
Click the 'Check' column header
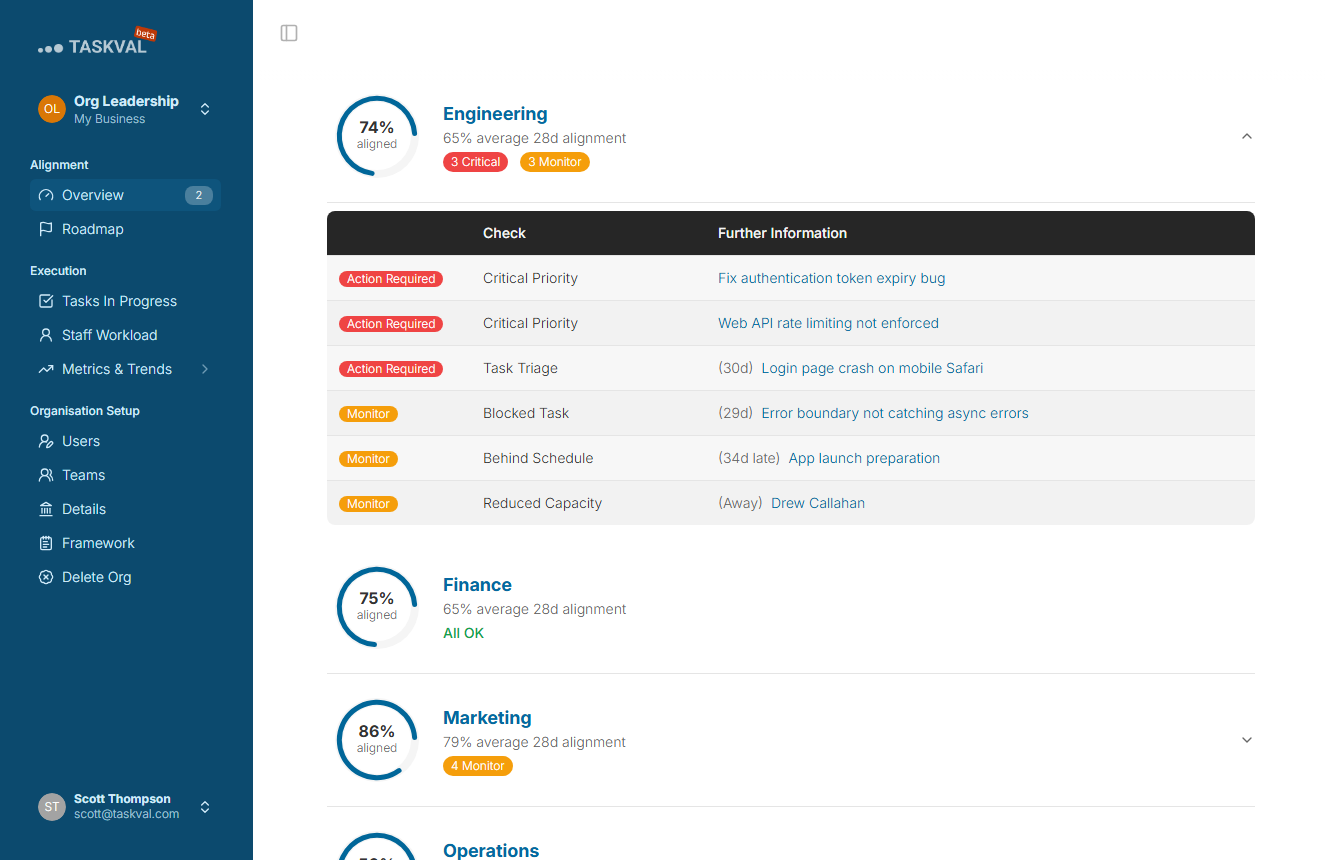[x=504, y=233]
